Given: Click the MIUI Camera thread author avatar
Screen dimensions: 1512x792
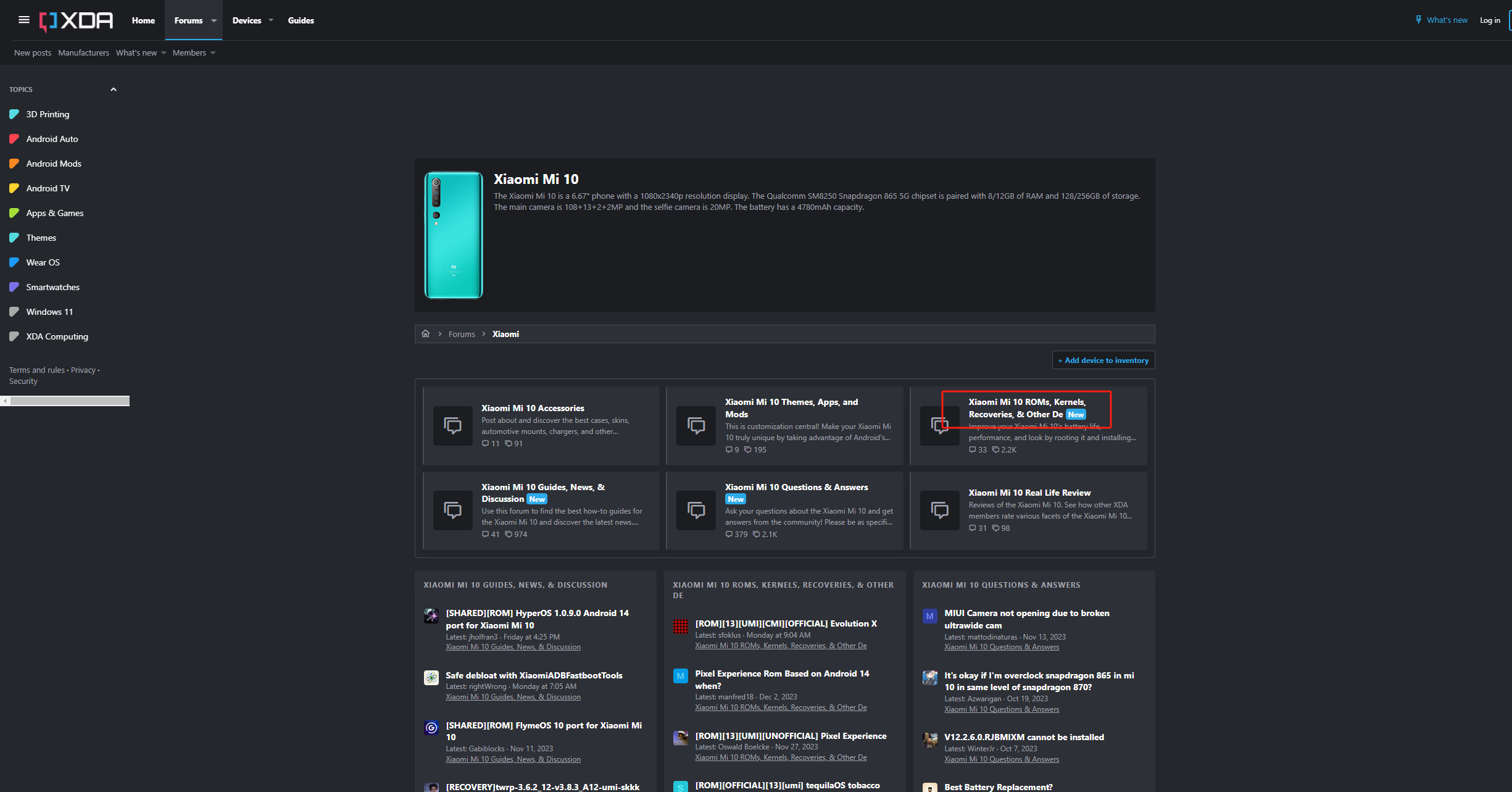Looking at the screenshot, I should click(930, 616).
